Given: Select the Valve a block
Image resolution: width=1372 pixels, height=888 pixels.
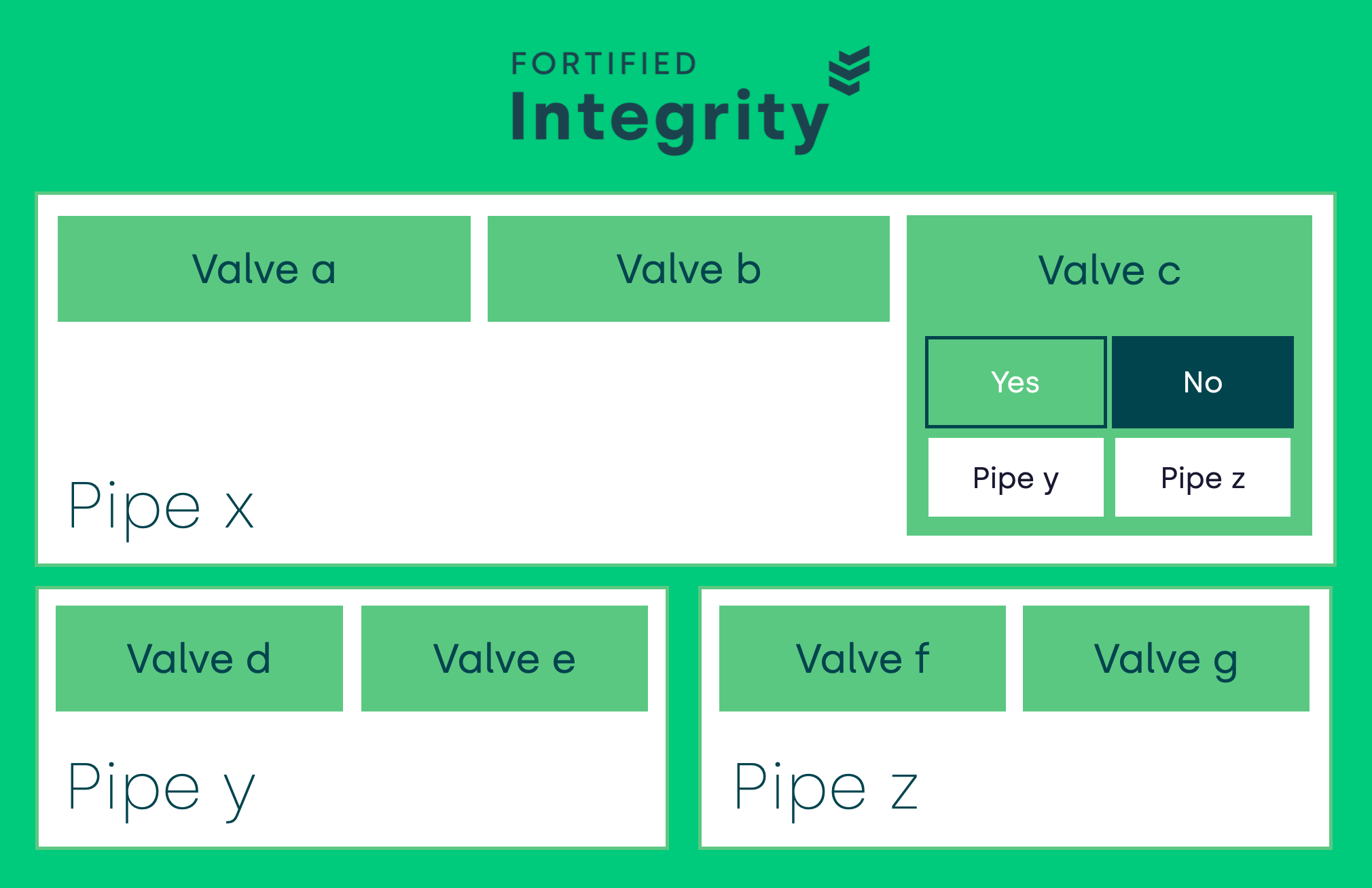Looking at the screenshot, I should (x=264, y=269).
